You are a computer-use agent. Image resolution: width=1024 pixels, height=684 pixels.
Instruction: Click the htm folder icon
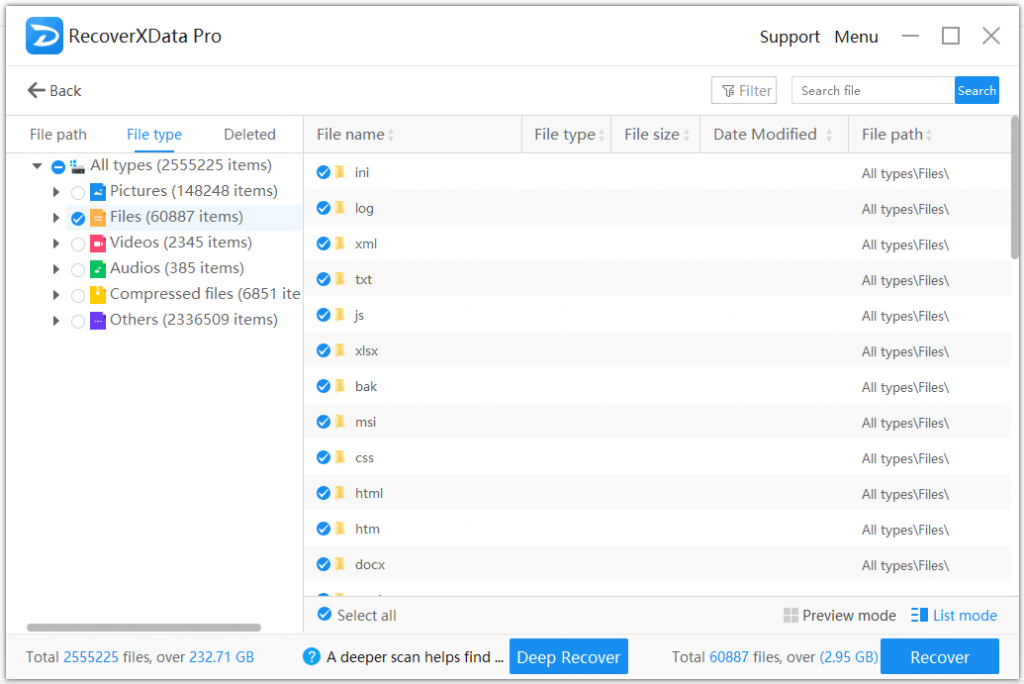click(340, 528)
